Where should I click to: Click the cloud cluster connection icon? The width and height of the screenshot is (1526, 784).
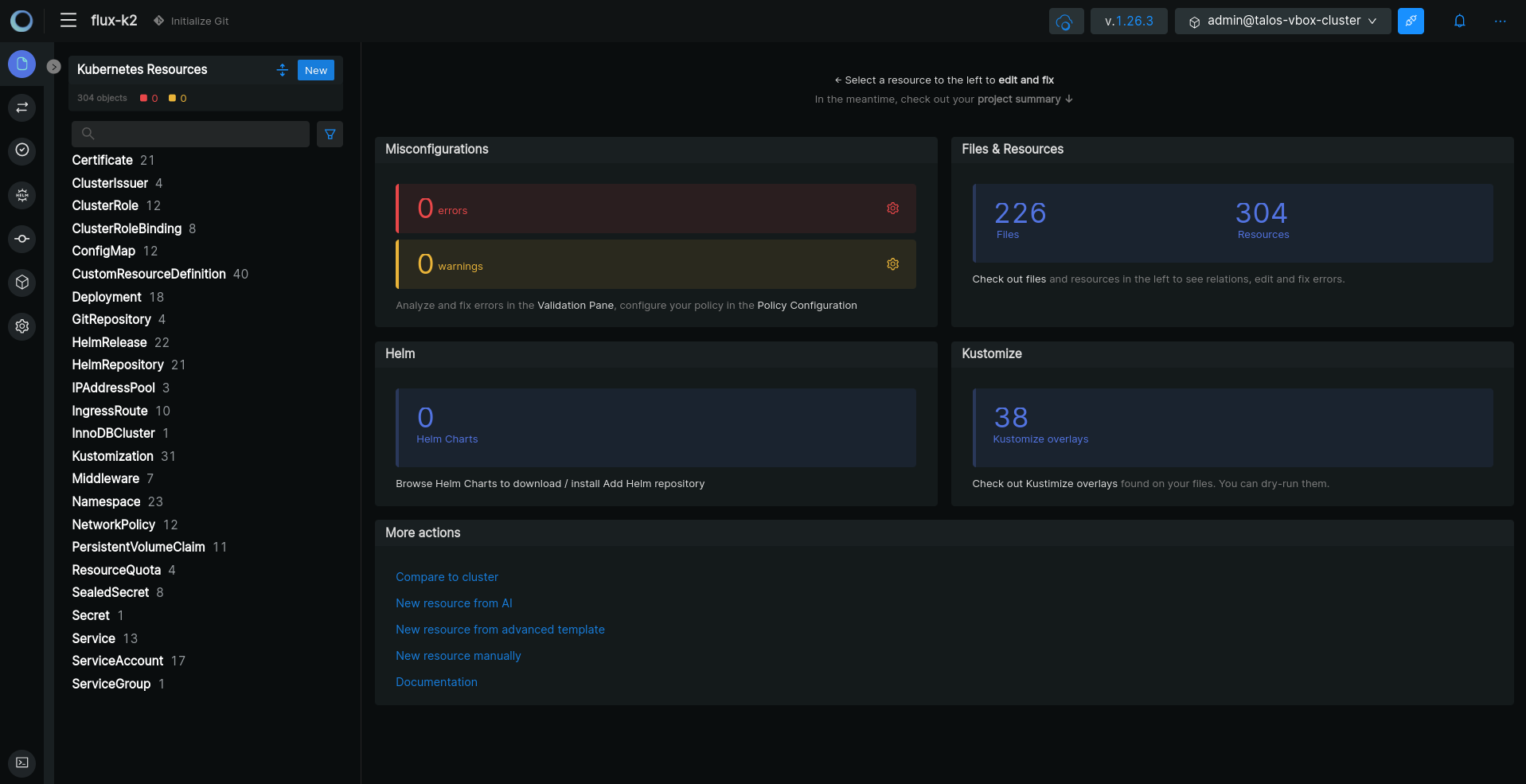coord(1065,21)
